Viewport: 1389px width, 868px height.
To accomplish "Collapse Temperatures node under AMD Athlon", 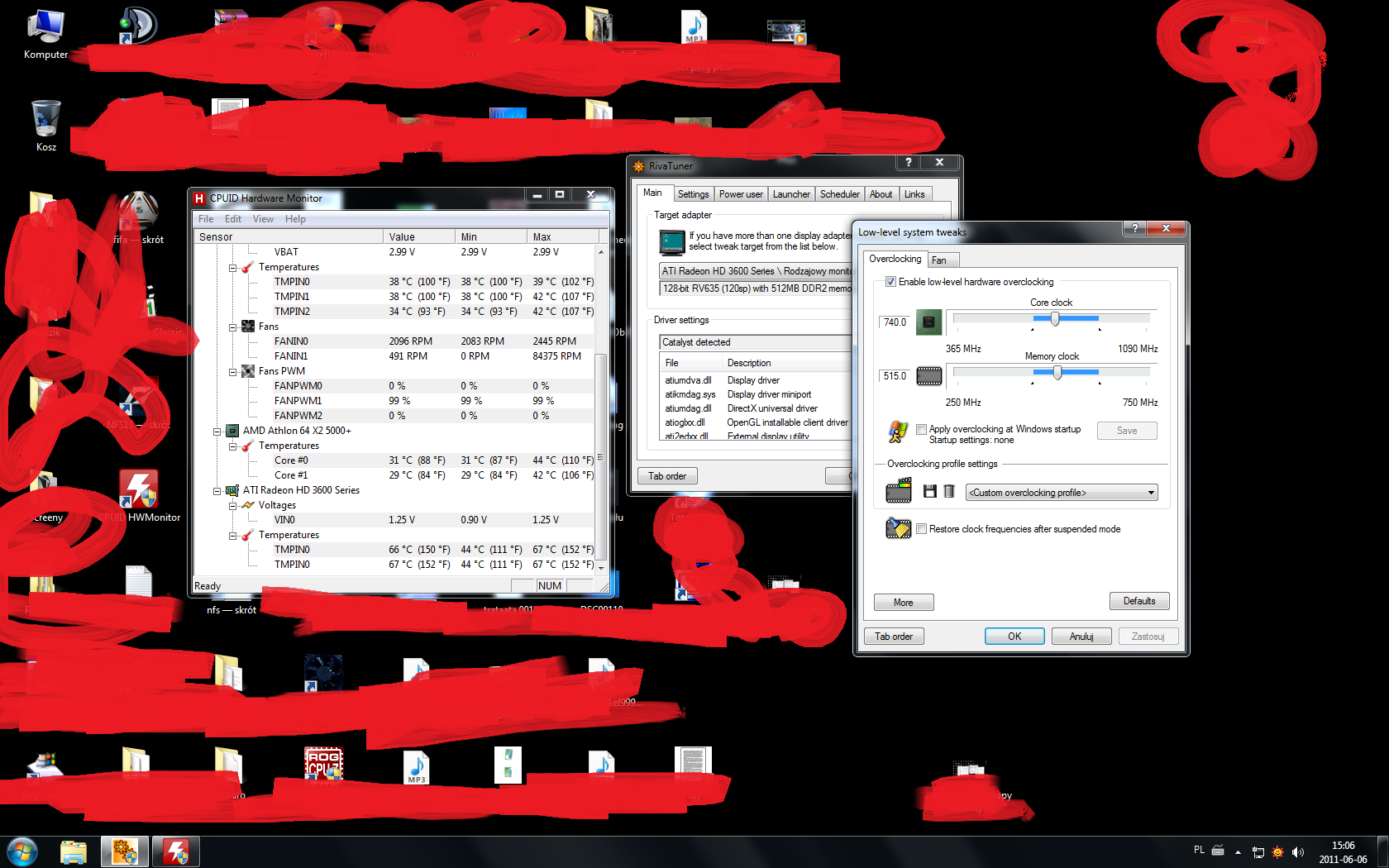I will pos(233,446).
